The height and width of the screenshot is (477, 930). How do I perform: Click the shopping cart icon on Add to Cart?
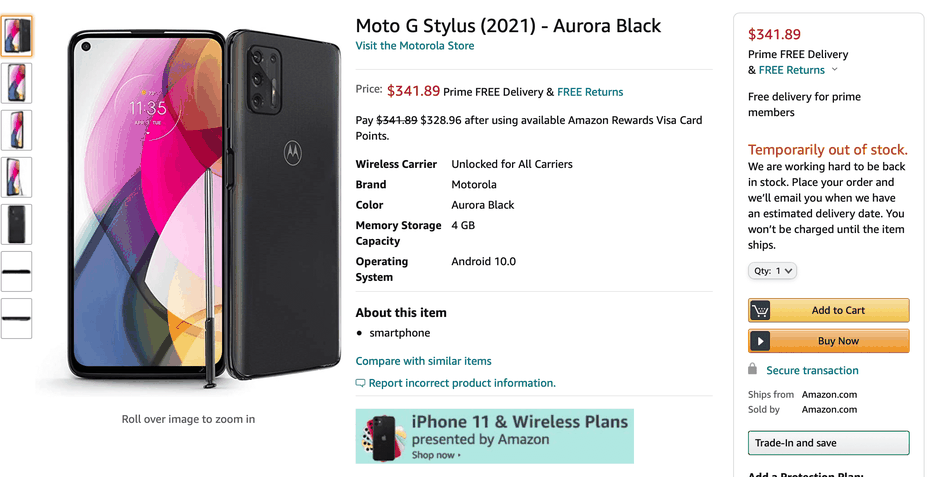pos(760,310)
